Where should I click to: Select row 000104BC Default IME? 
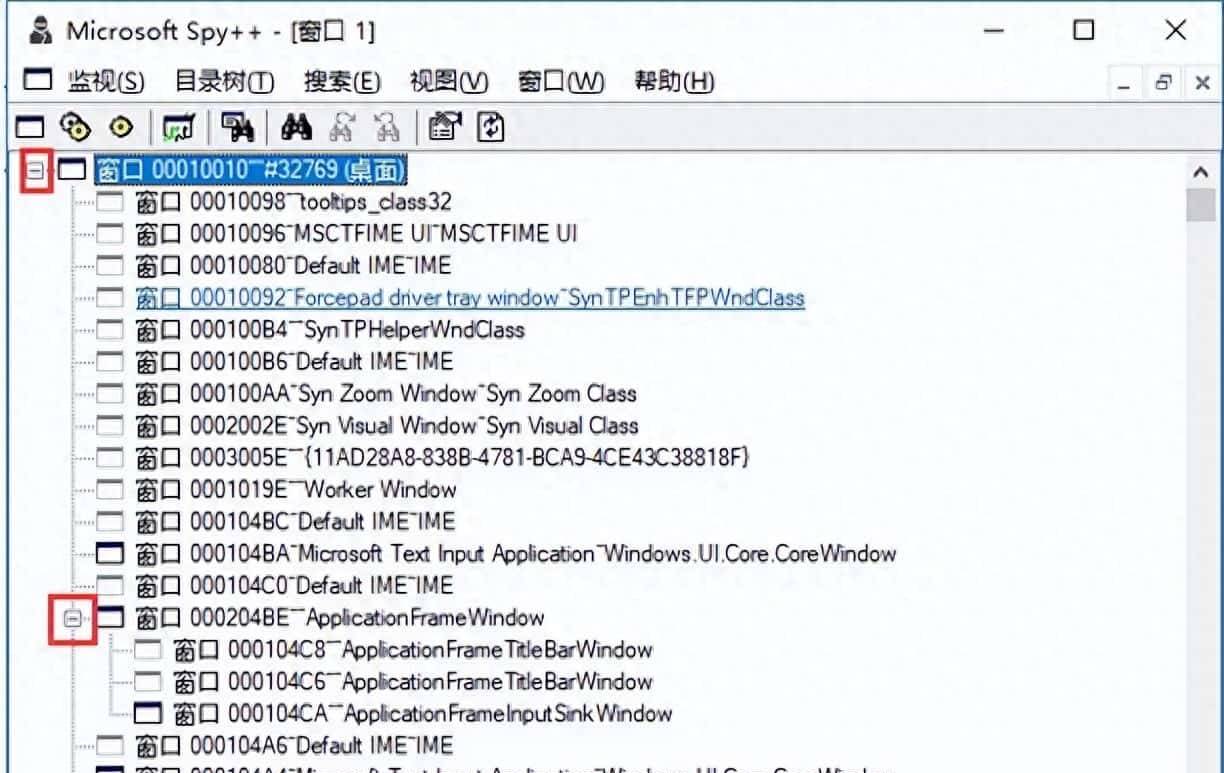point(294,522)
